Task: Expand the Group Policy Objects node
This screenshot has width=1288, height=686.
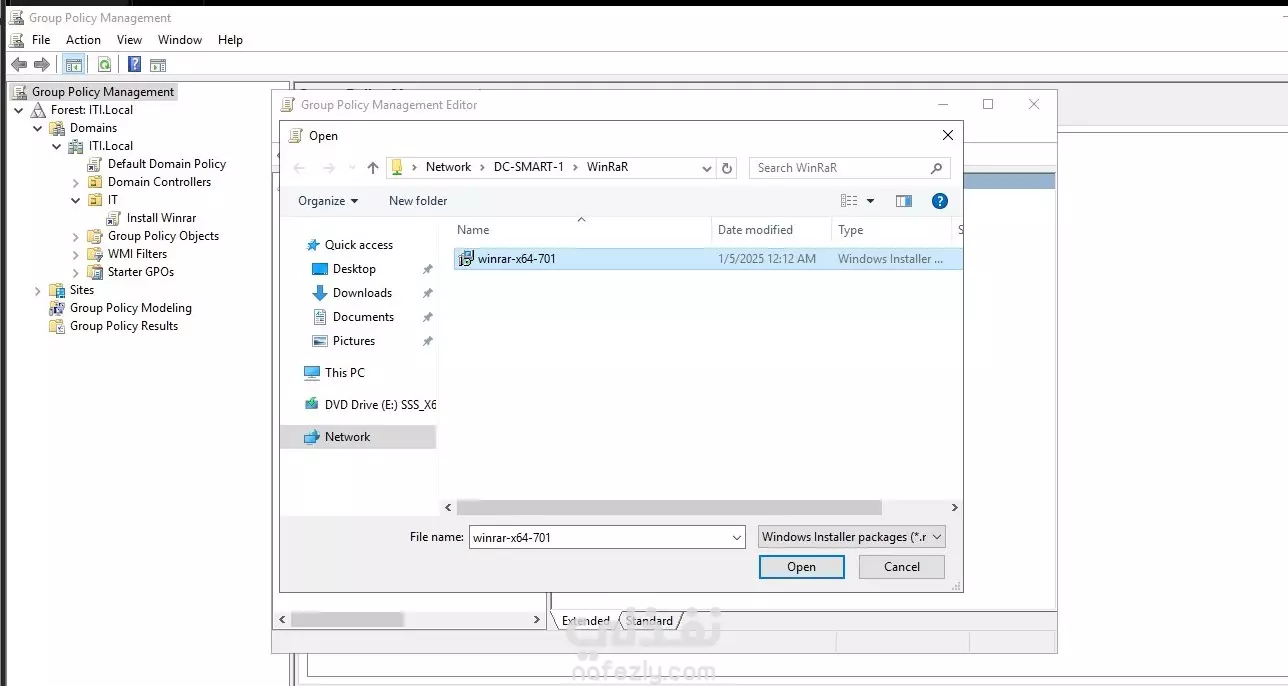Action: pyautogui.click(x=76, y=236)
